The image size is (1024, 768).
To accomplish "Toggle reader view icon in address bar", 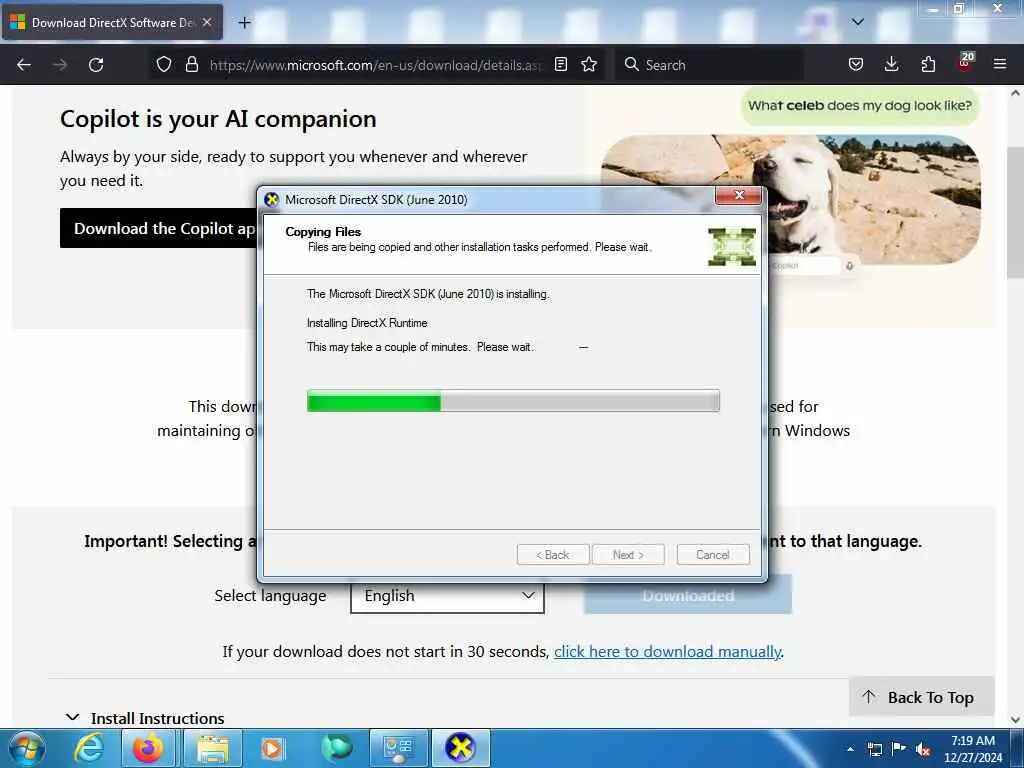I will pos(561,65).
